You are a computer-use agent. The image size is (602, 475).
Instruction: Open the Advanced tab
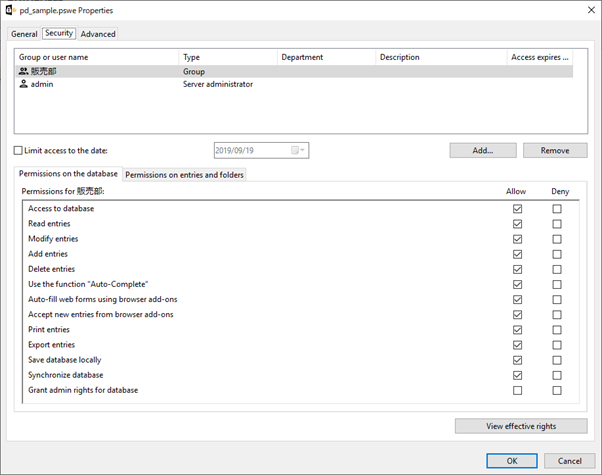tap(98, 34)
